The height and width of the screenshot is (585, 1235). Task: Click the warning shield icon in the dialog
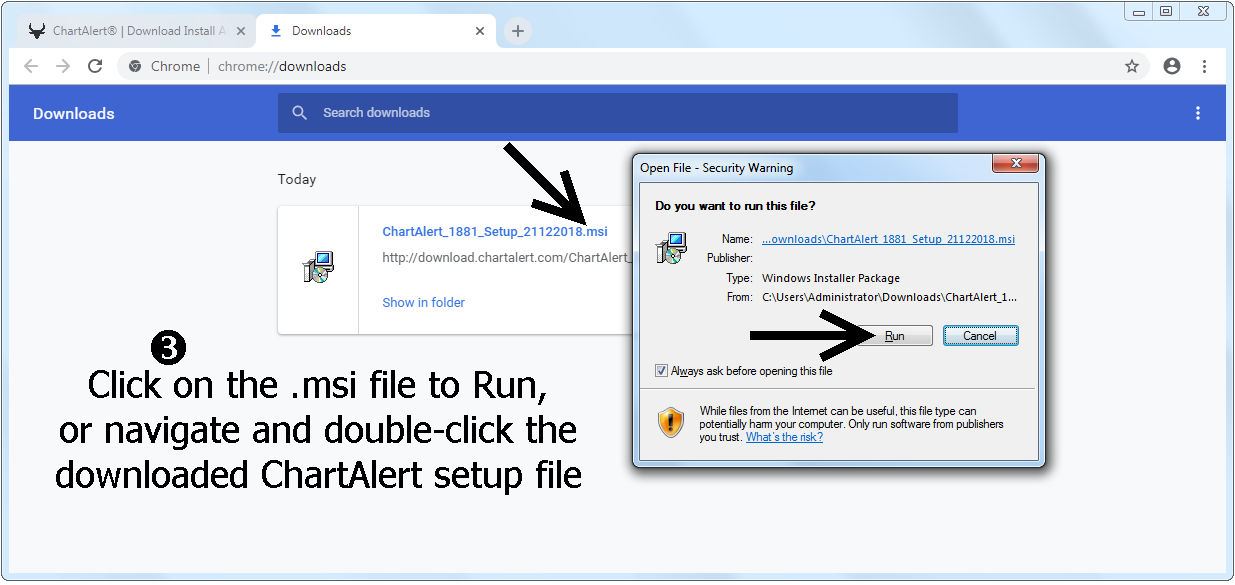pyautogui.click(x=671, y=422)
